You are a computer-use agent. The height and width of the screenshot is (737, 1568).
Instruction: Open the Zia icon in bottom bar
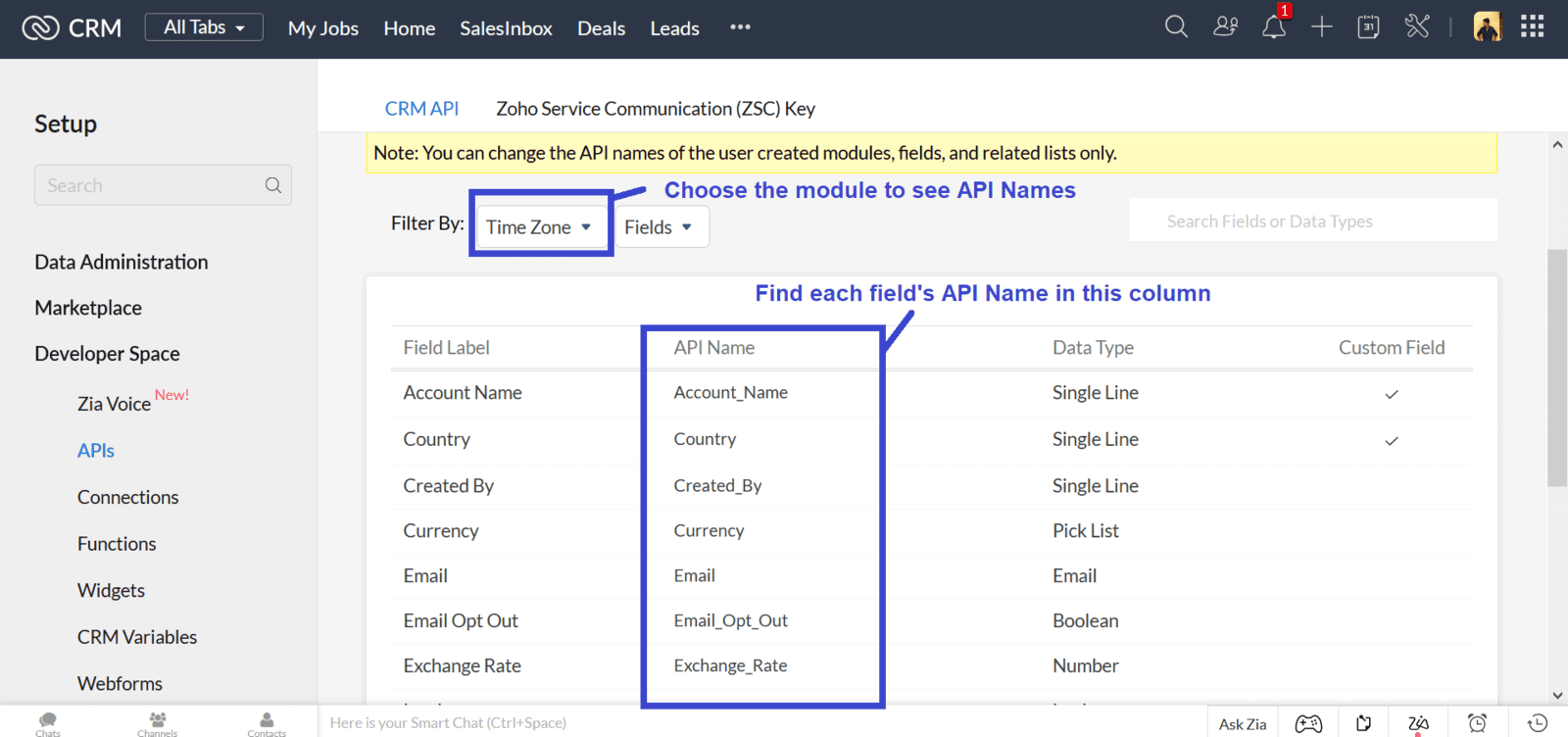(1418, 724)
